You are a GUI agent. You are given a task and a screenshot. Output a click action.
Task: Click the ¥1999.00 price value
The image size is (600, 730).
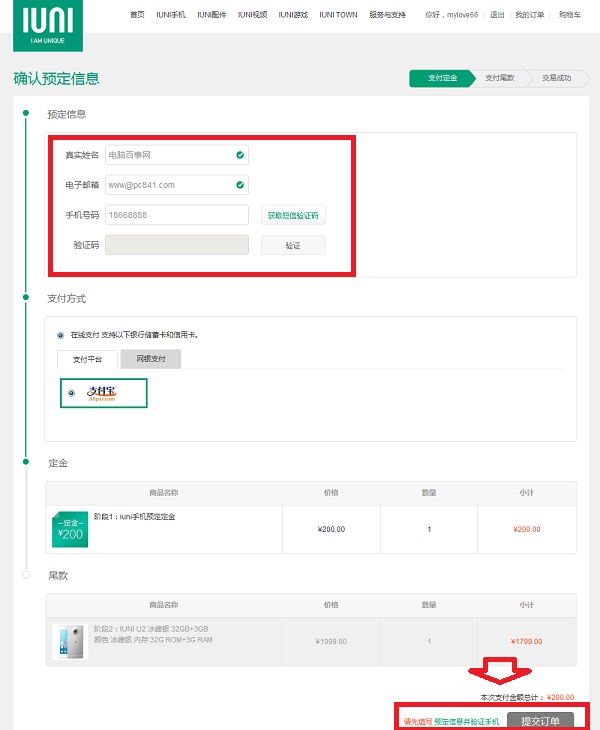tap(331, 642)
